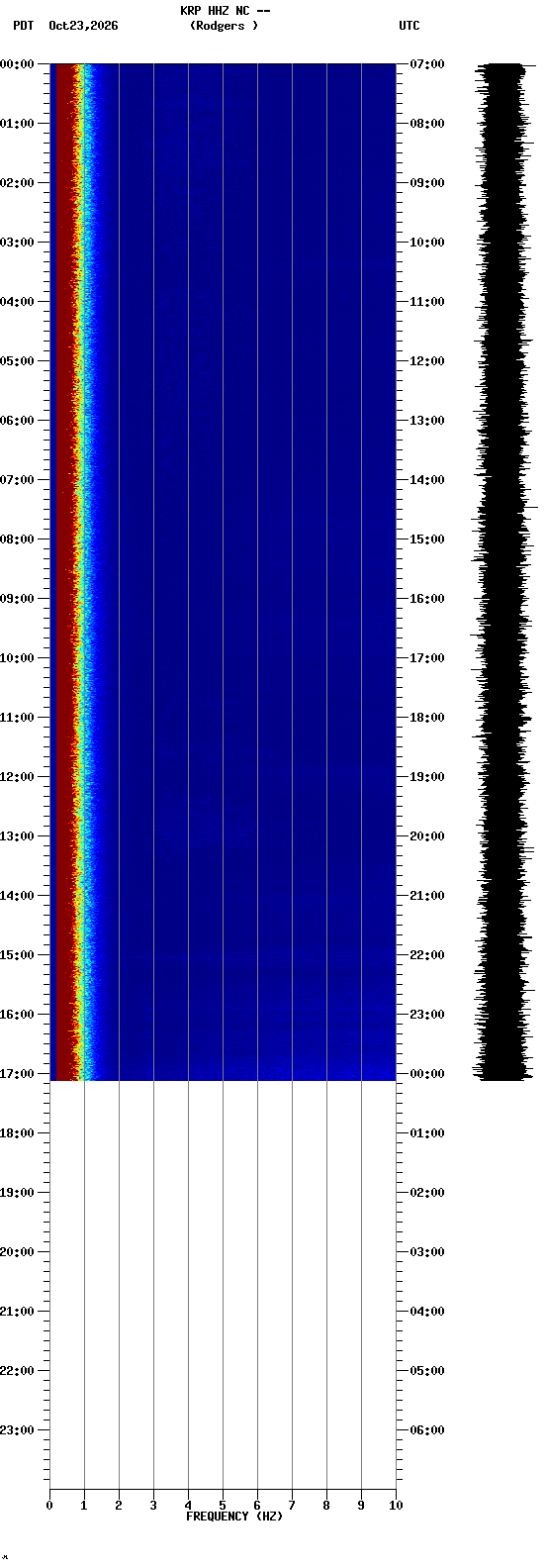Click the station title 'KRP HHZ NC --'
This screenshot has height=1568, width=546.
click(x=226, y=11)
